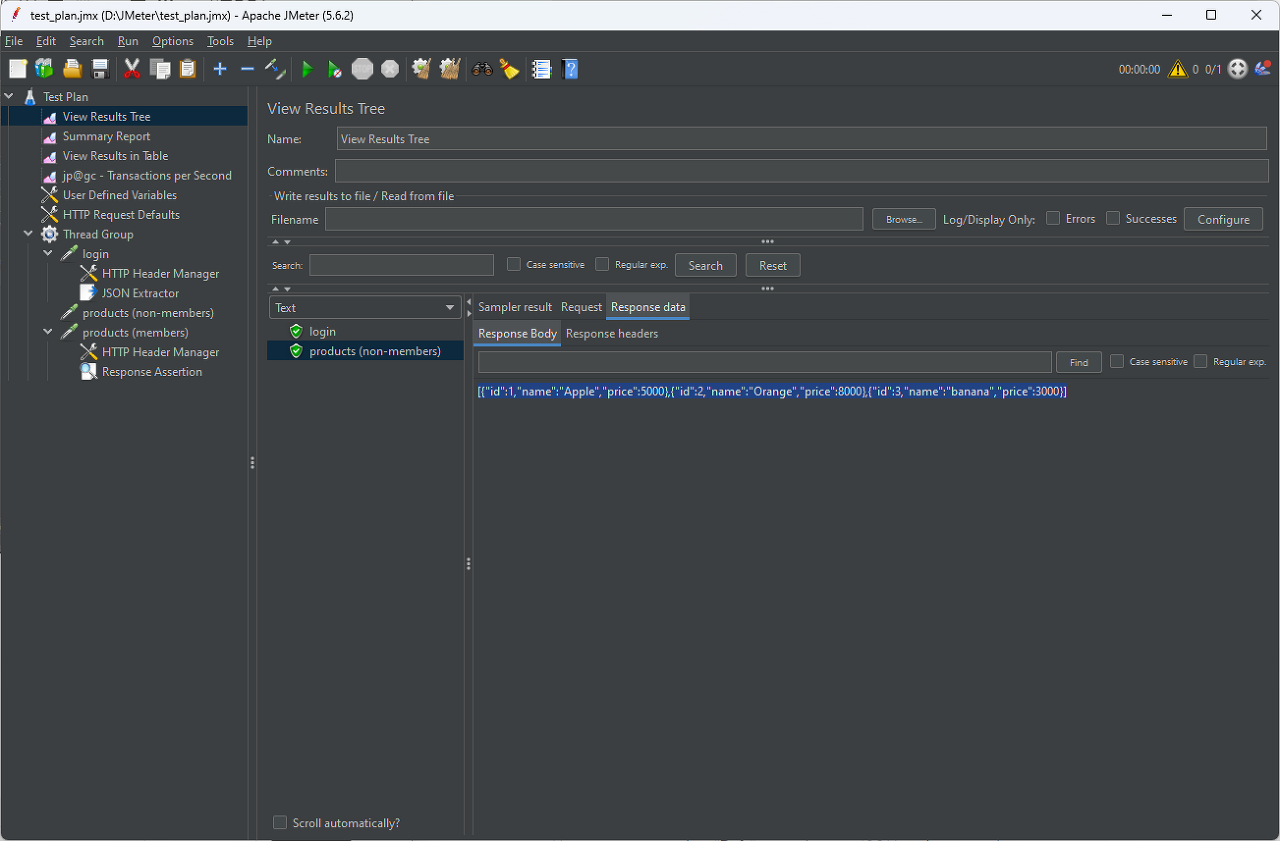Tick the Errors checkbox
The image size is (1280, 841).
[1053, 218]
